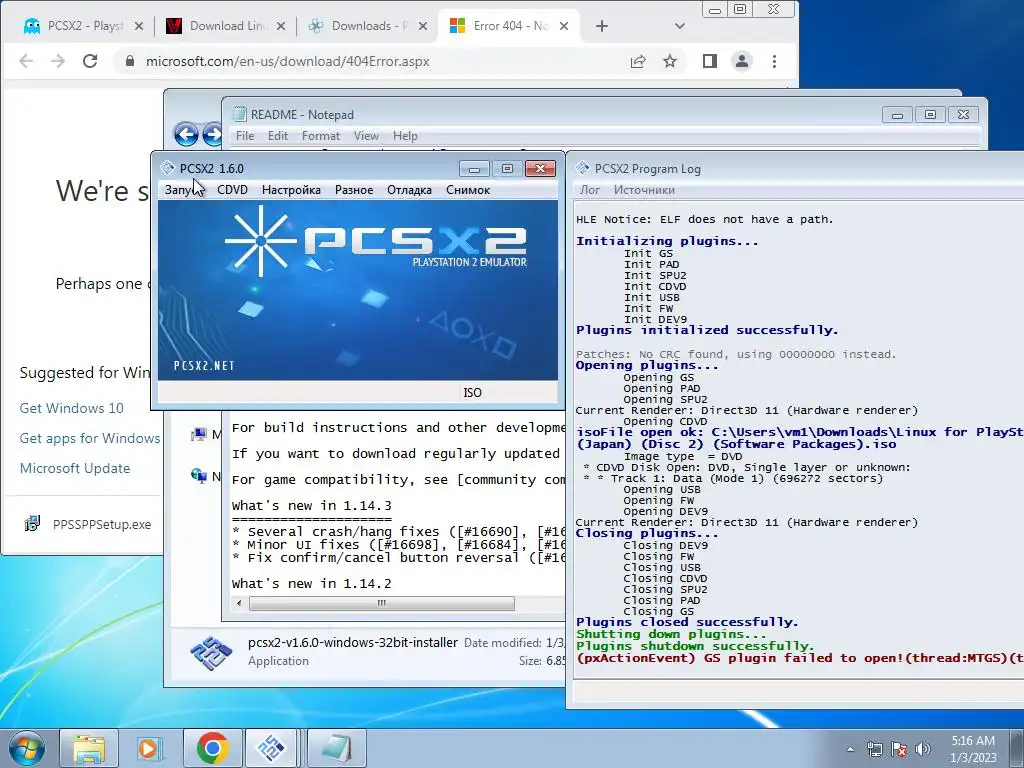Close the Download Linux browser tab

(x=281, y=26)
